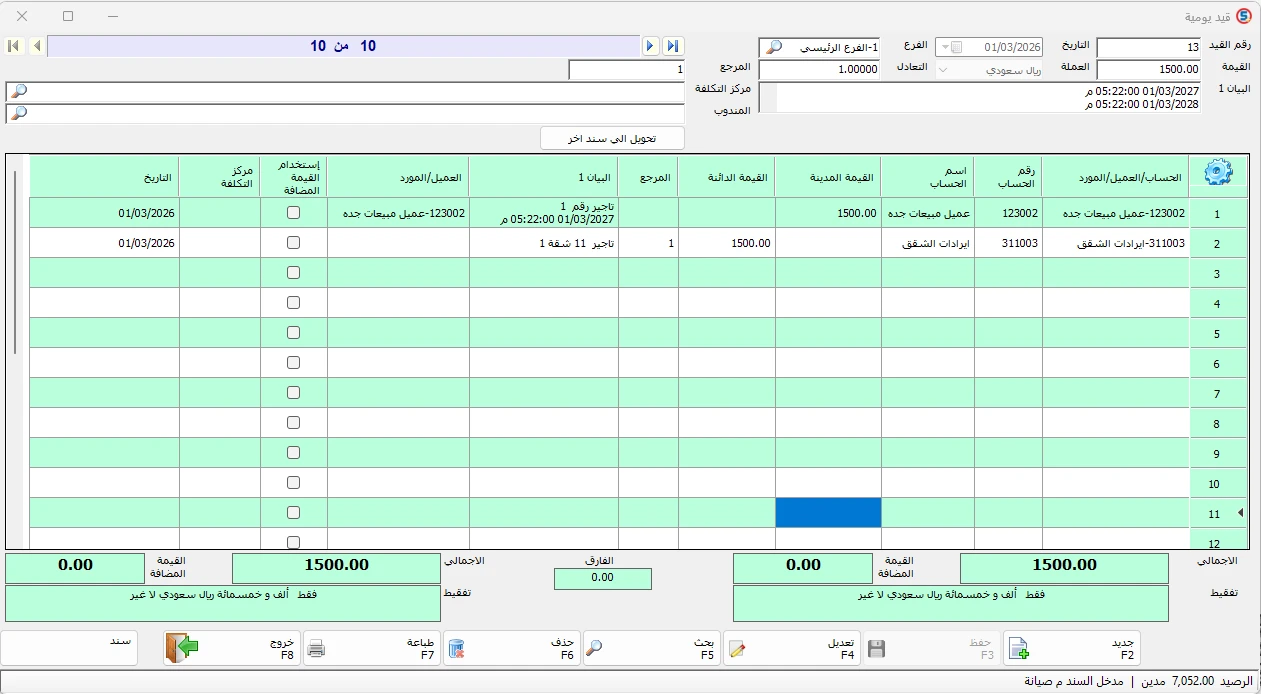1261x694 pixels.
Task: Click the calendar icon in date field
Action: click(957, 48)
